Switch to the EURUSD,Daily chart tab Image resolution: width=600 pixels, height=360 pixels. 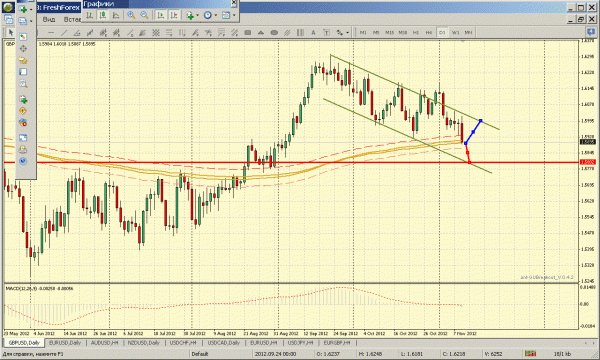[x=65, y=343]
